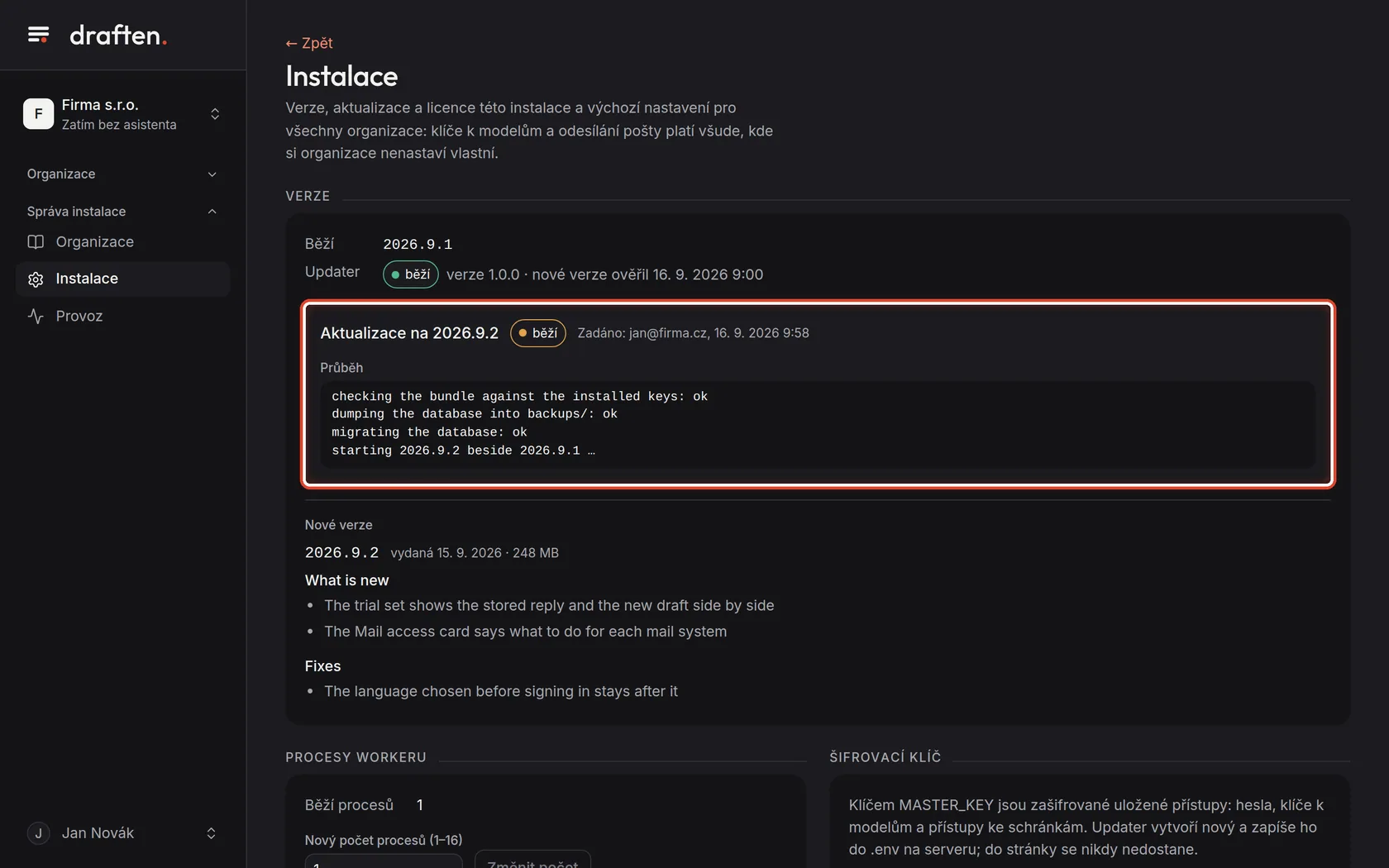Click the green běží Updater status badge
This screenshot has width=1389, height=868.
[411, 274]
